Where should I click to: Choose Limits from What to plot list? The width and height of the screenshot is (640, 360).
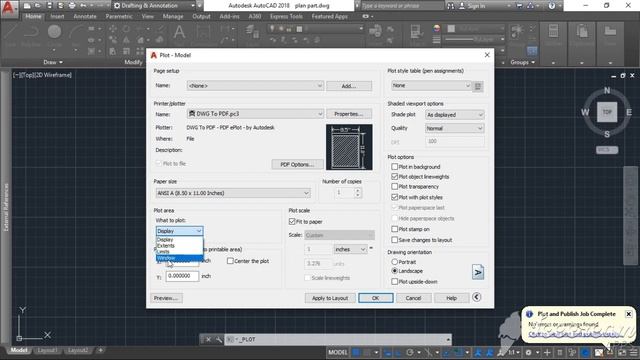(179, 251)
